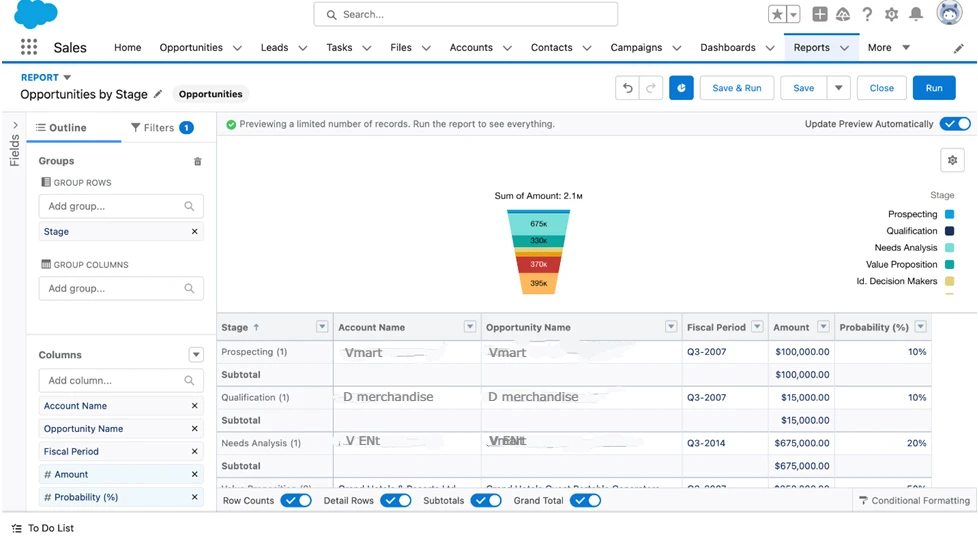Open the Leads tab
This screenshot has width=978, height=538.
(x=274, y=47)
